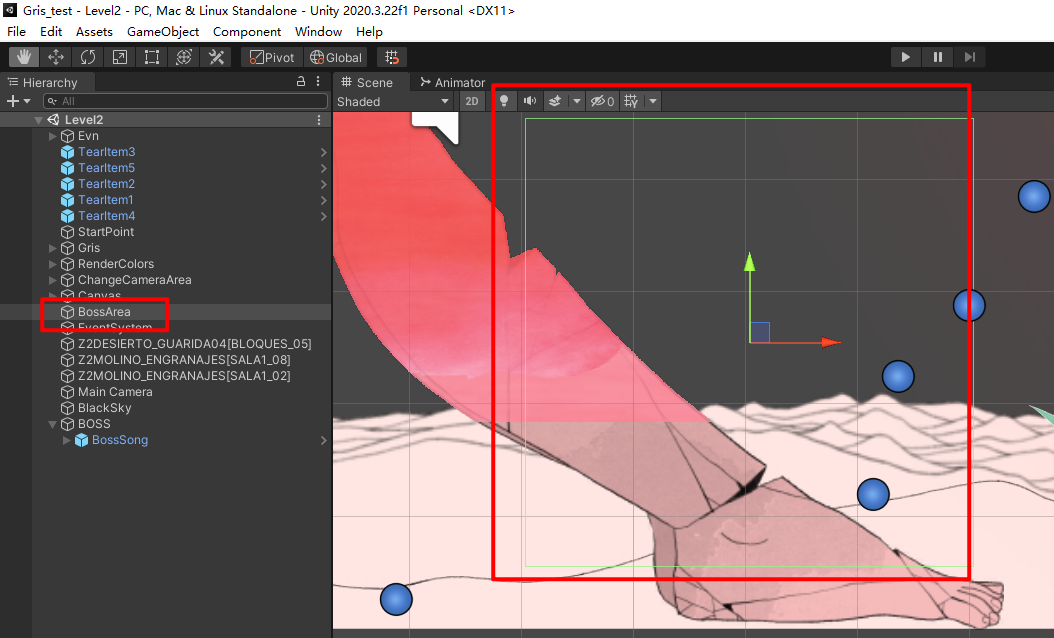The image size is (1054, 638).
Task: Step one frame forward
Action: click(969, 57)
